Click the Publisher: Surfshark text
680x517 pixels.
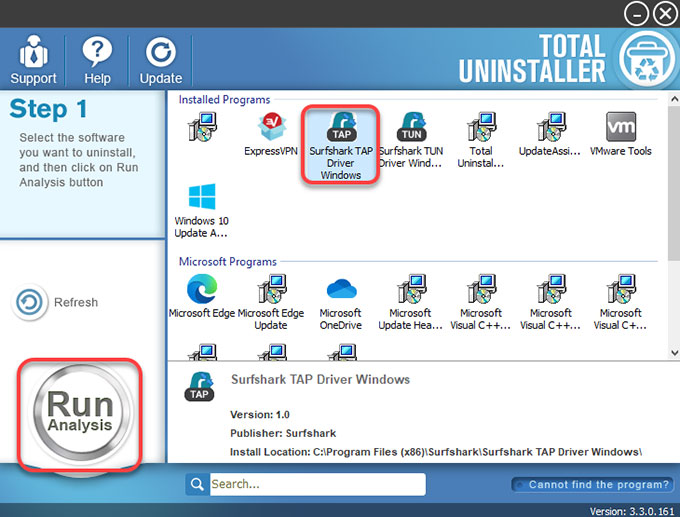(283, 433)
